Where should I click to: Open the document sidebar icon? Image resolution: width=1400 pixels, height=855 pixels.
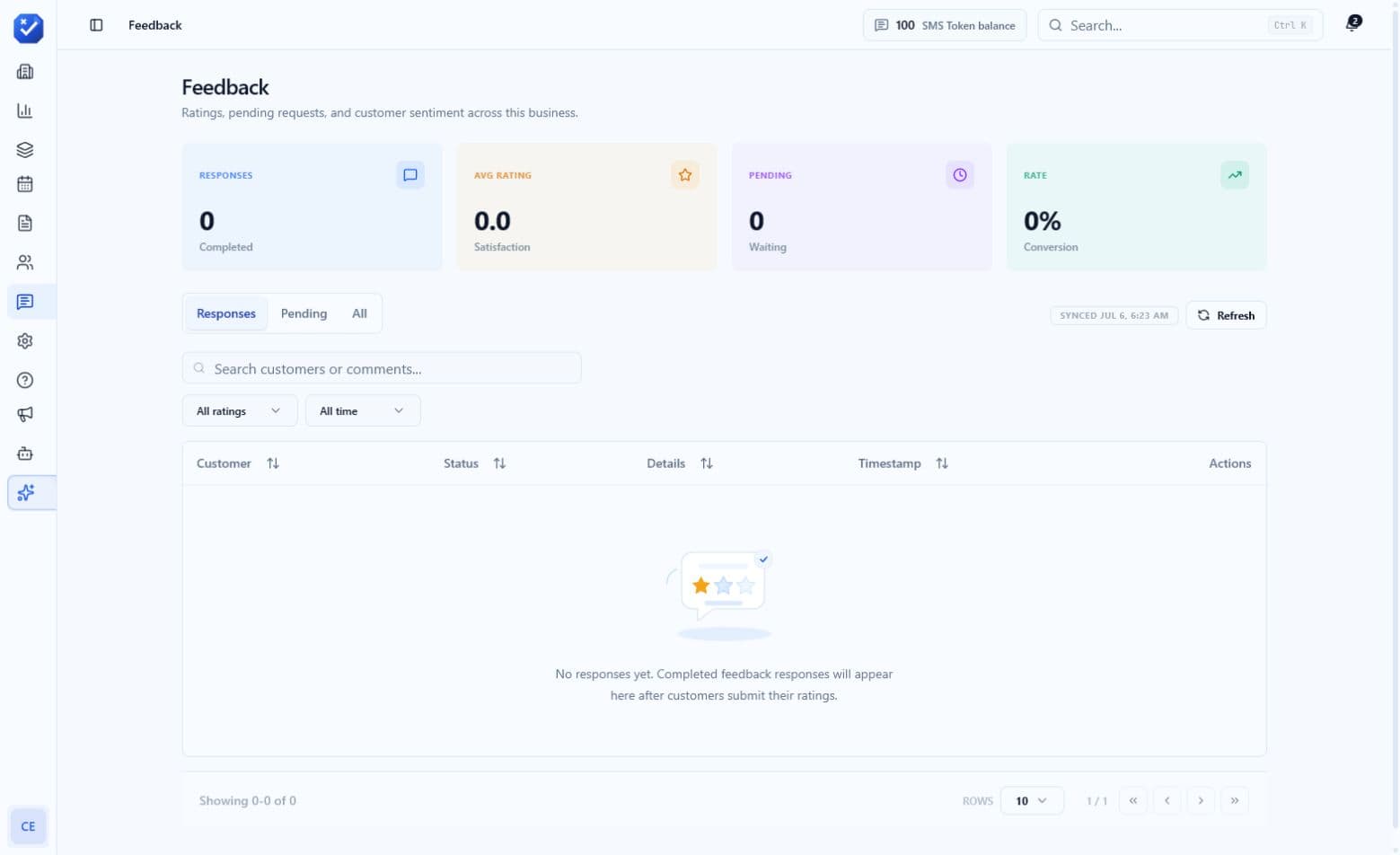coord(25,223)
